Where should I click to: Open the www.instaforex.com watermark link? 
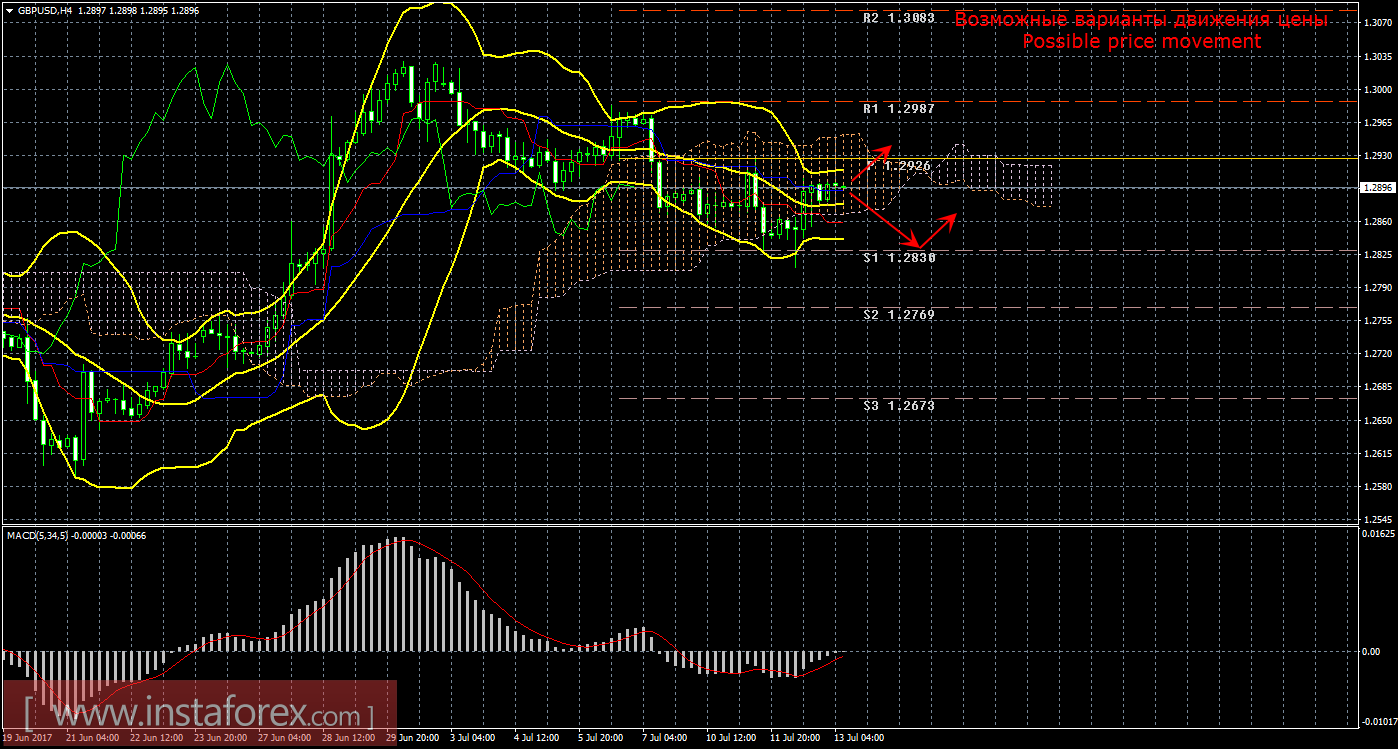click(198, 715)
